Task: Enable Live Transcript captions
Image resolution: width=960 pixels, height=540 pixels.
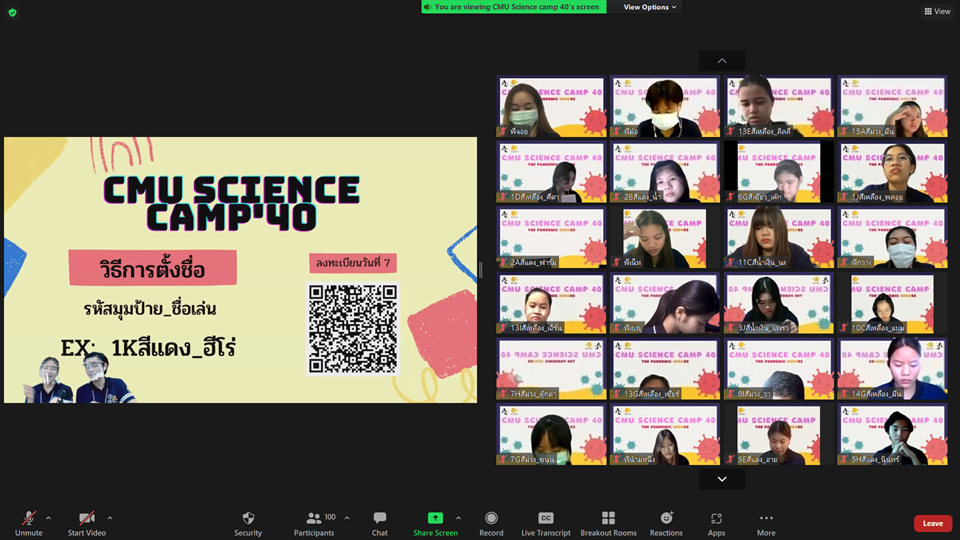Action: pyautogui.click(x=546, y=518)
